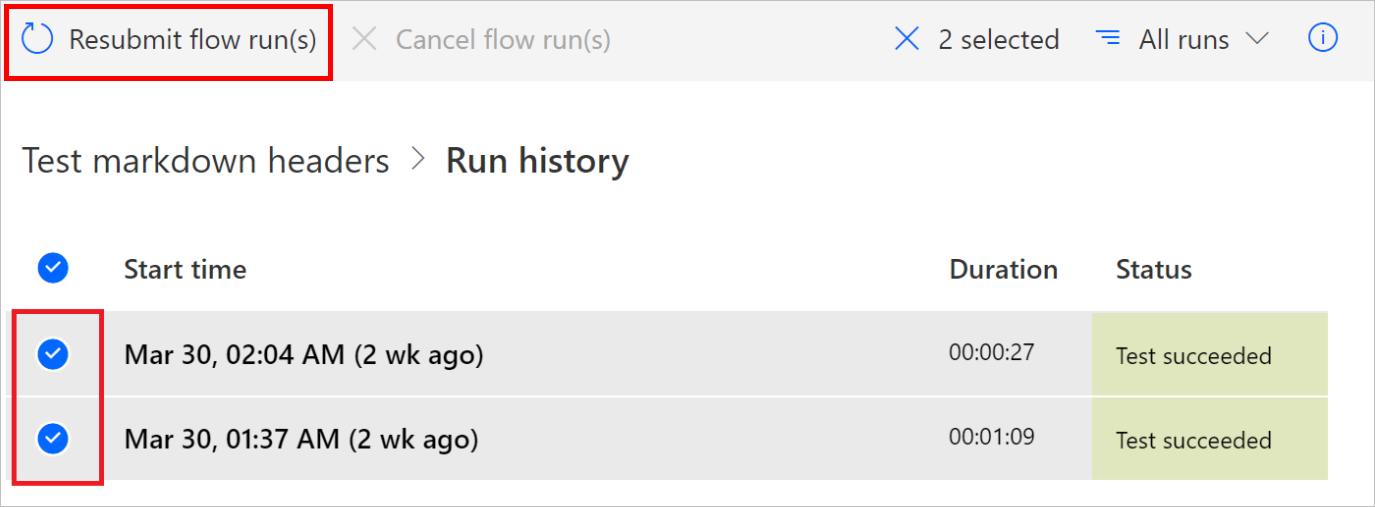1375x507 pixels.
Task: Toggle the select-all checkbox in header row
Action: coord(52,268)
